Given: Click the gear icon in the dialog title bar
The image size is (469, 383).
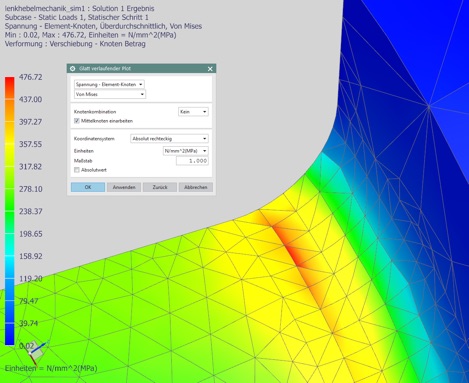Looking at the screenshot, I should click(x=72, y=69).
